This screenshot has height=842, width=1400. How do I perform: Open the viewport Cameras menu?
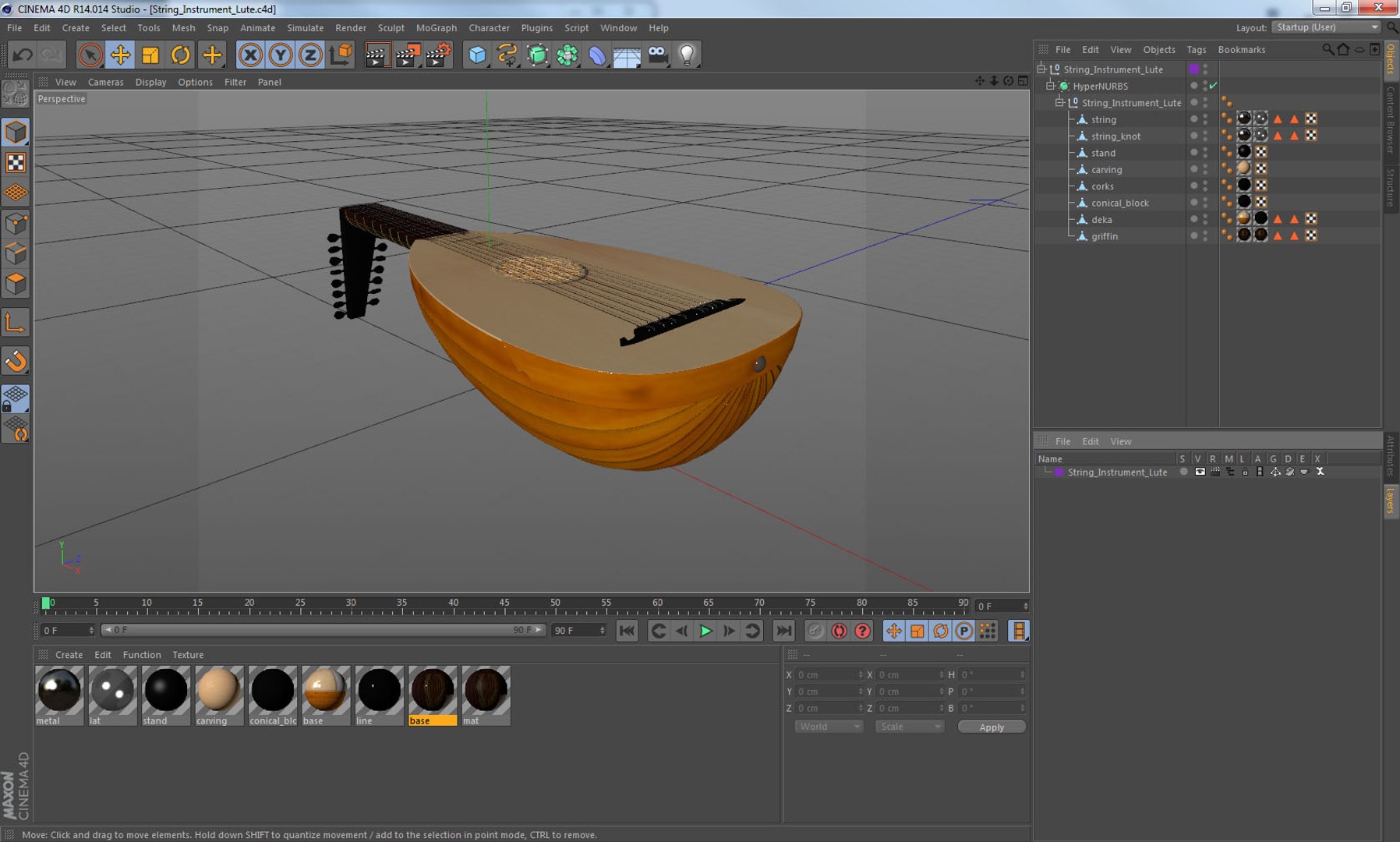(105, 82)
